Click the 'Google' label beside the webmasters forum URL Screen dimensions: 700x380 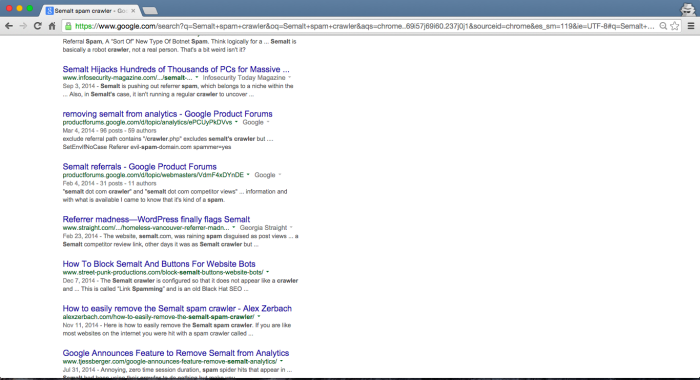(x=265, y=175)
